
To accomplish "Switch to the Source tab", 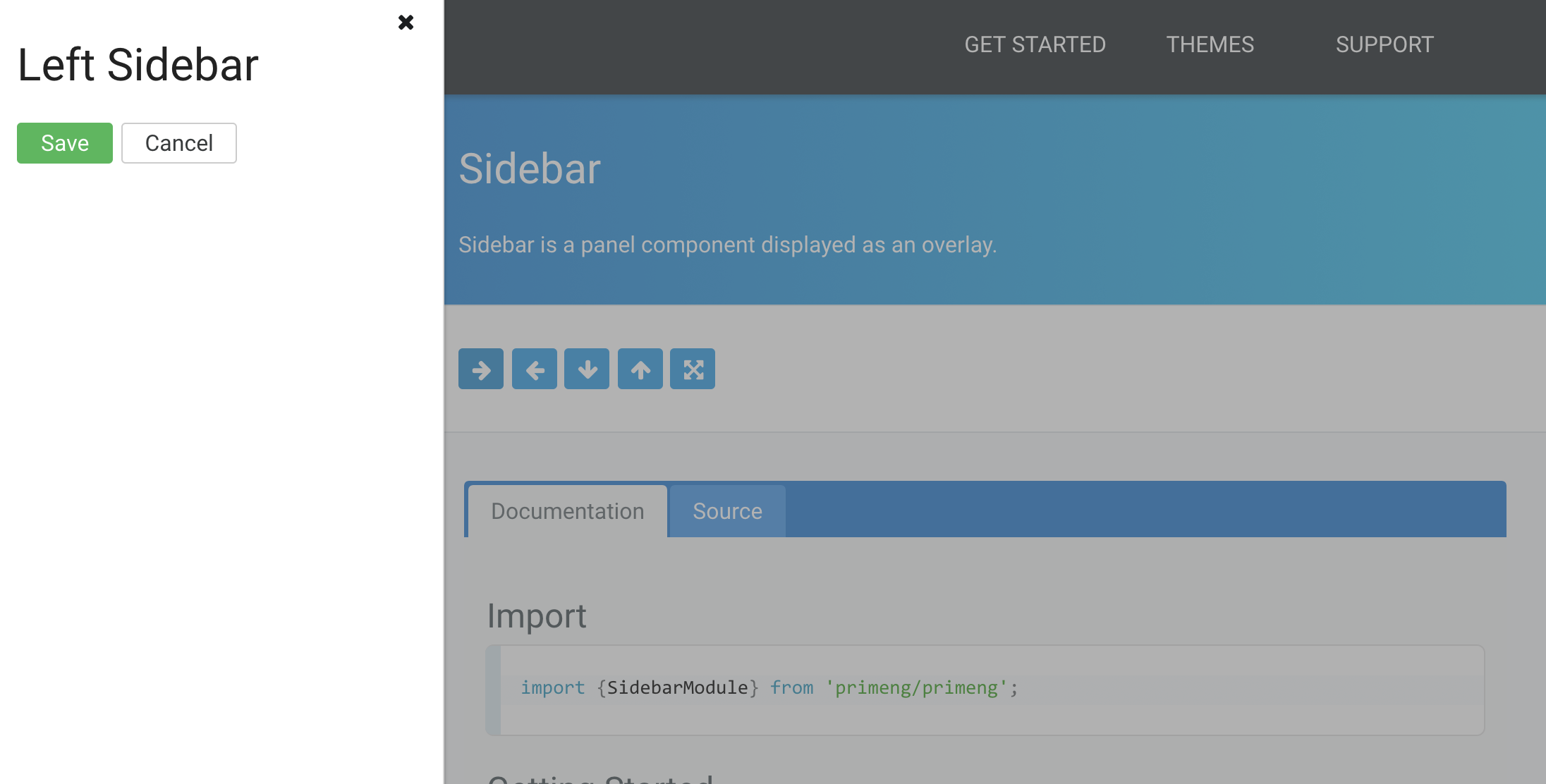I will click(x=728, y=511).
